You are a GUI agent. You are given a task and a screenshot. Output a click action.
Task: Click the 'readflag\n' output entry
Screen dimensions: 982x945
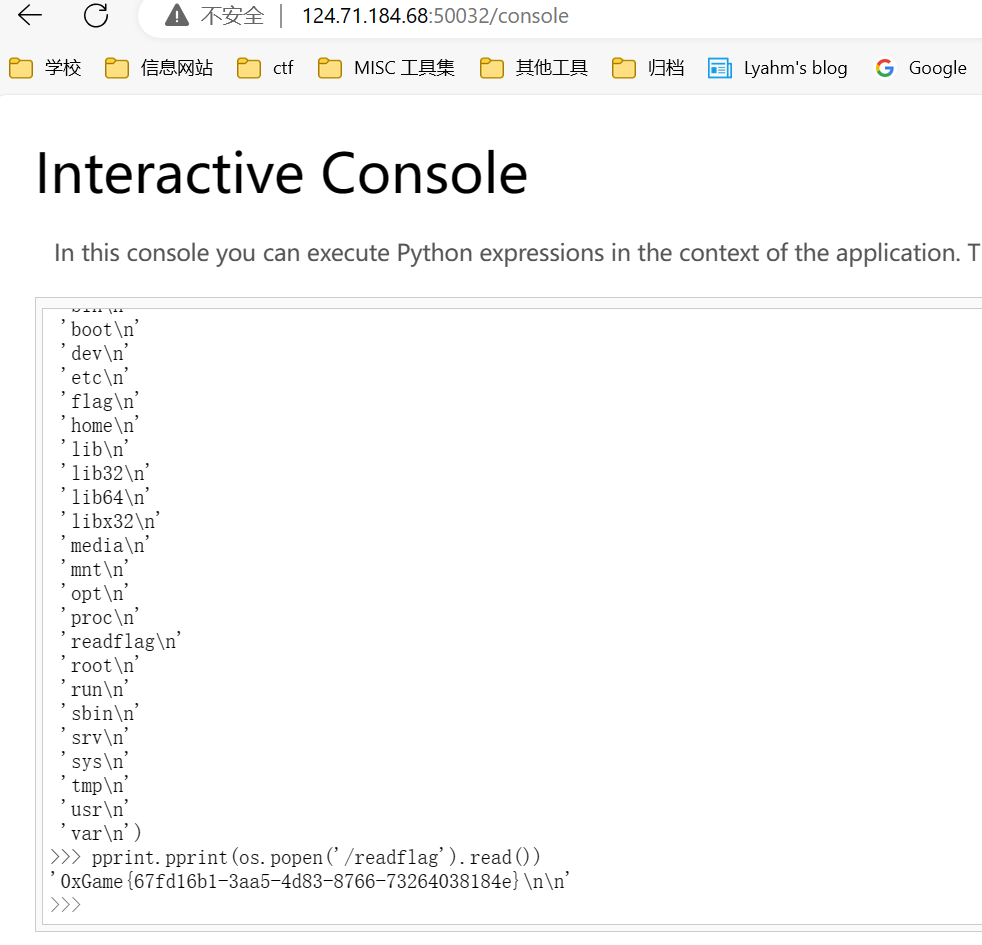121,641
